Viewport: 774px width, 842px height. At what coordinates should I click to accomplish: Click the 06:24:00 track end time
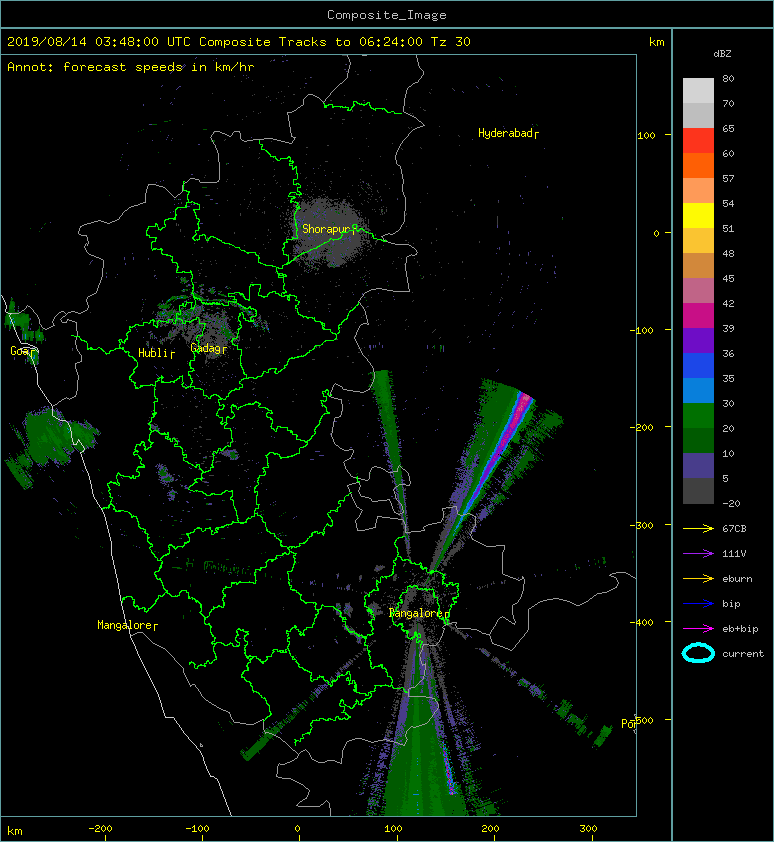tap(390, 42)
